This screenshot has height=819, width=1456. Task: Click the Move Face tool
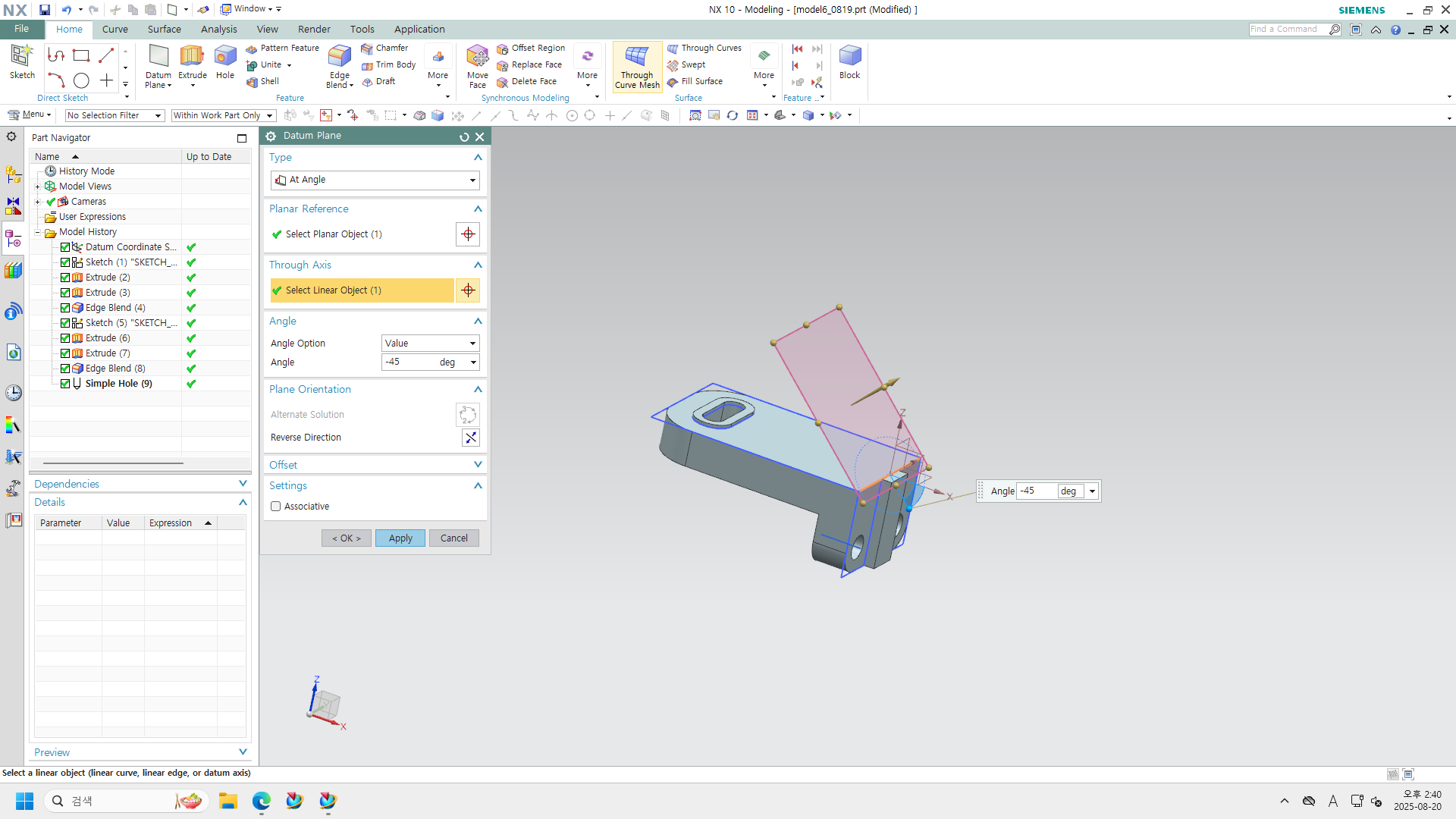coord(477,57)
